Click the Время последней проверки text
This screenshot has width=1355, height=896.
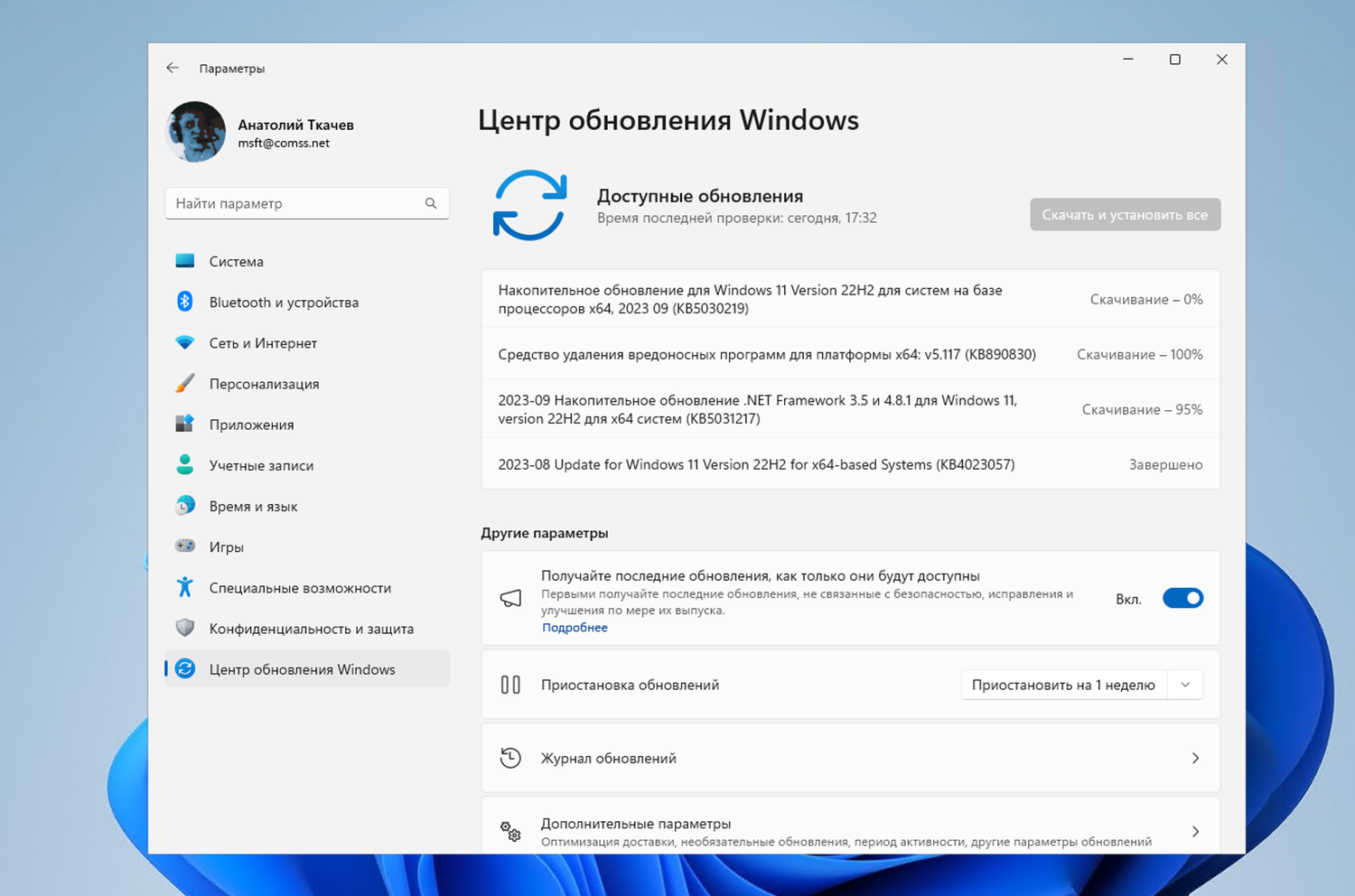click(x=737, y=218)
